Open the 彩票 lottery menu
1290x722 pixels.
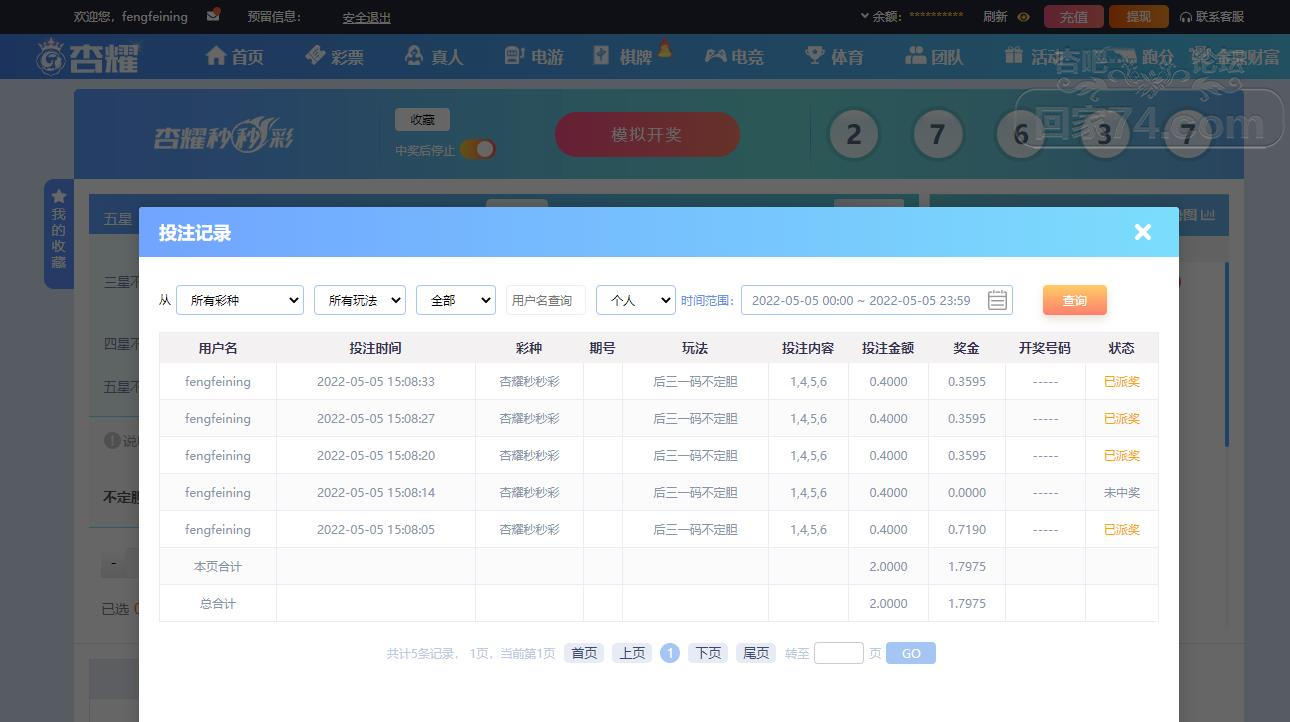click(335, 57)
